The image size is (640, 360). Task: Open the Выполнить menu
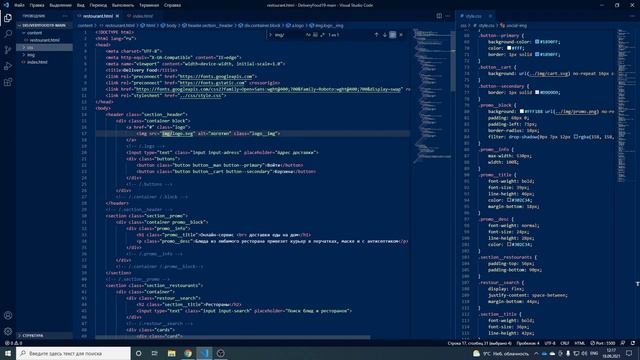pos(123,5)
